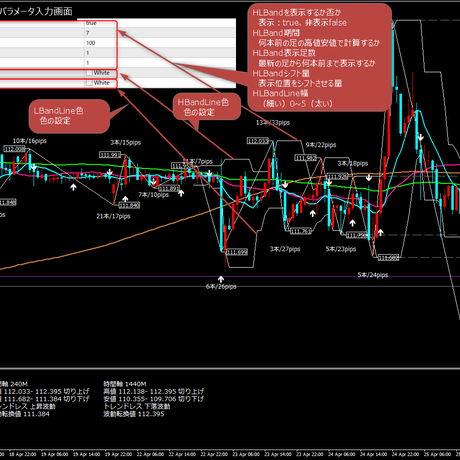Click the 111.699 low price tag
Image resolution: width=460 pixels, height=460 pixels.
[237, 252]
